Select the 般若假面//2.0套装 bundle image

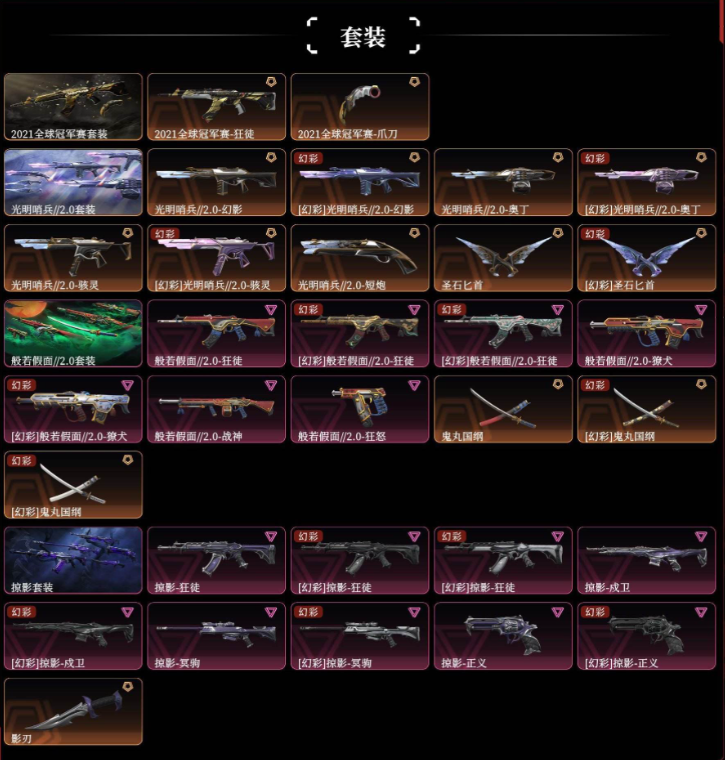tap(73, 333)
